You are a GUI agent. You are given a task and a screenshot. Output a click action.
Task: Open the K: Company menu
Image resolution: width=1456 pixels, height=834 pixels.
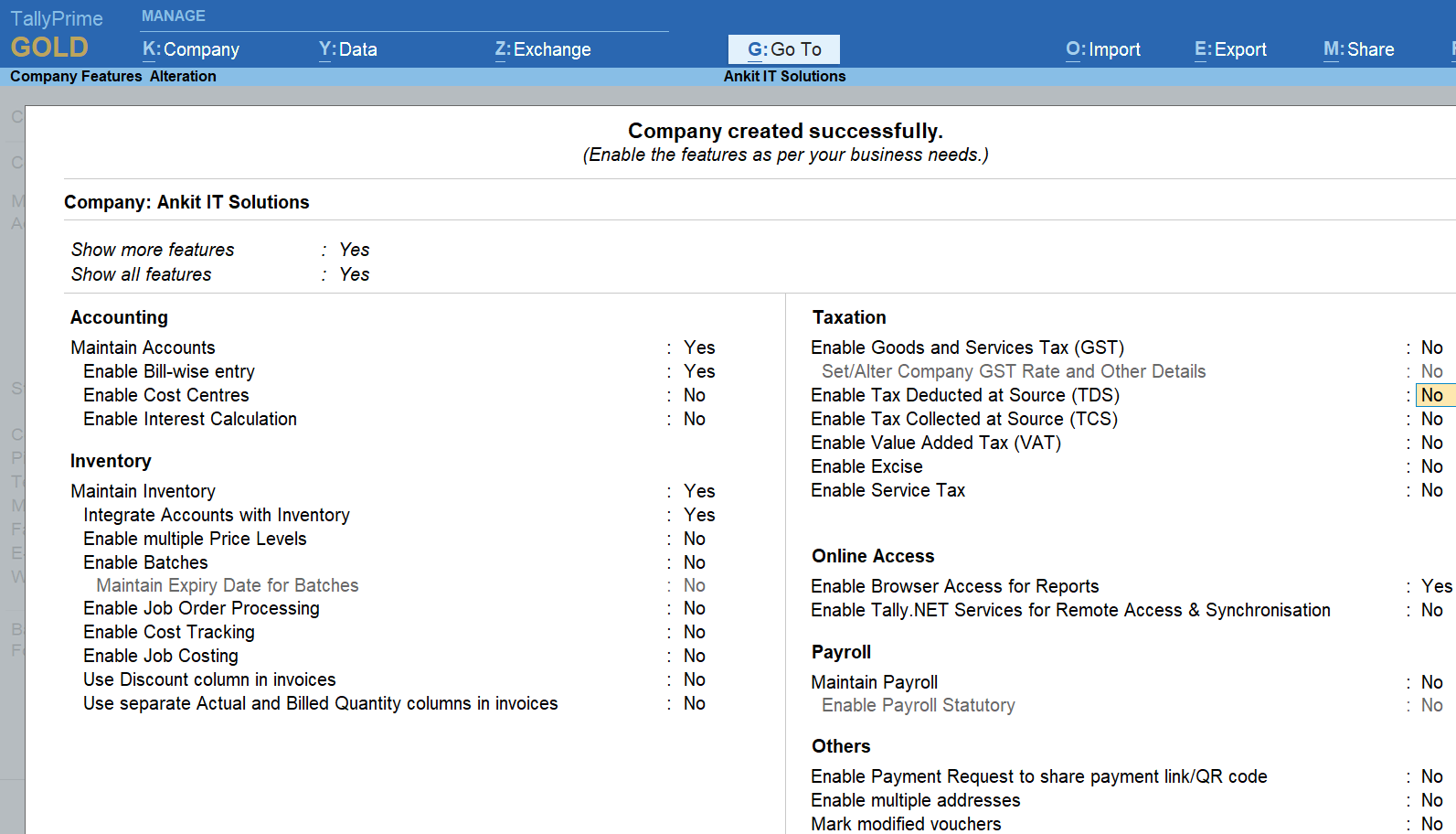pos(191,49)
